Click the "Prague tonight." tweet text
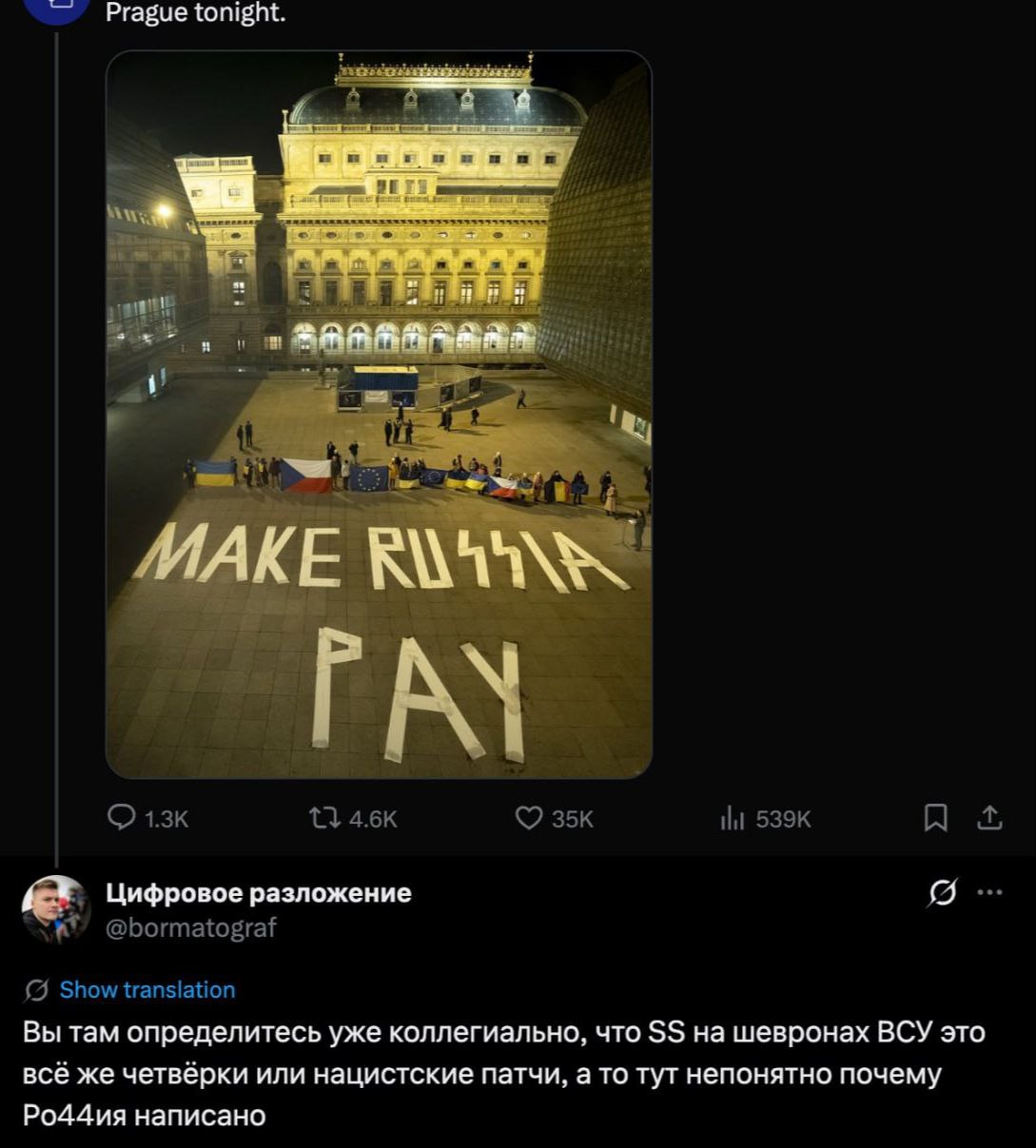This screenshot has width=1036, height=1148. point(195,13)
